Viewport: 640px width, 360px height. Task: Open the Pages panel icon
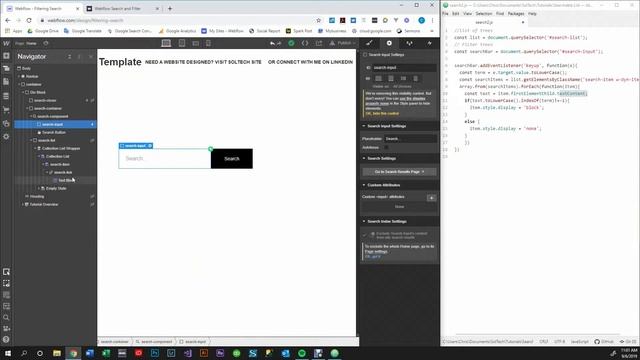tap(6, 82)
